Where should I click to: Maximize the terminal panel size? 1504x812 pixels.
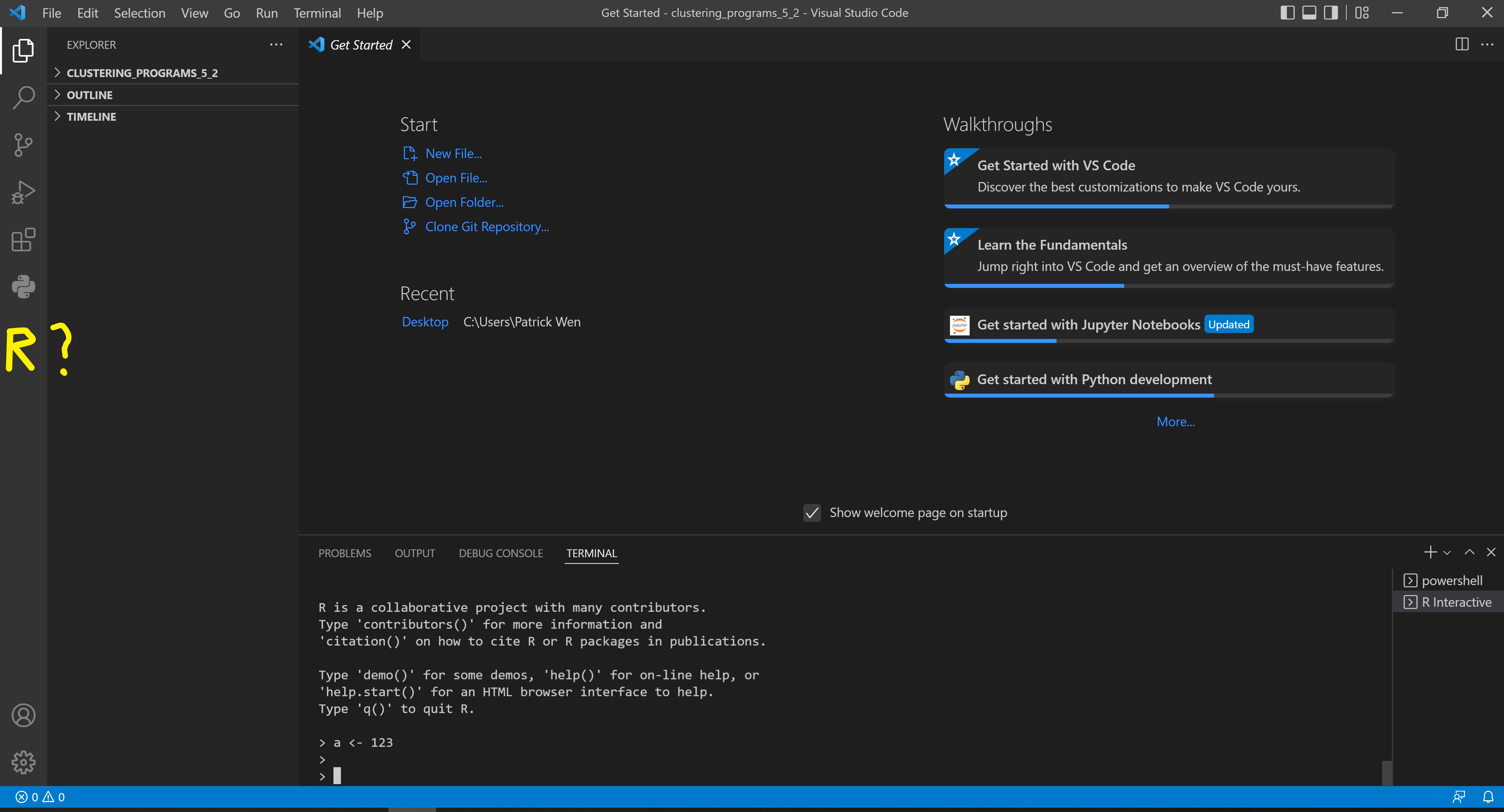(1469, 552)
